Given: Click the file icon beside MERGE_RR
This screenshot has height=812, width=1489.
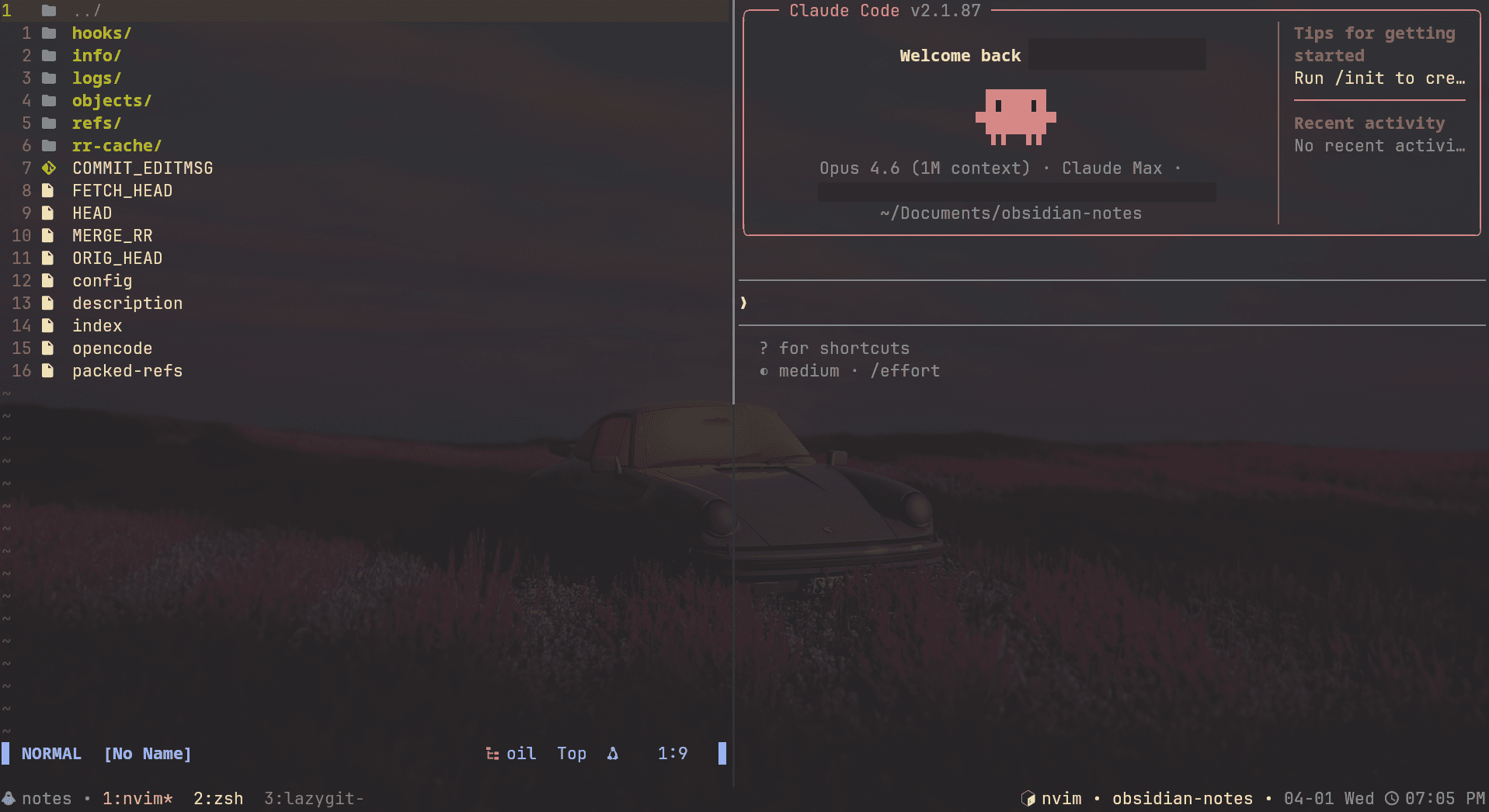Looking at the screenshot, I should (x=48, y=236).
